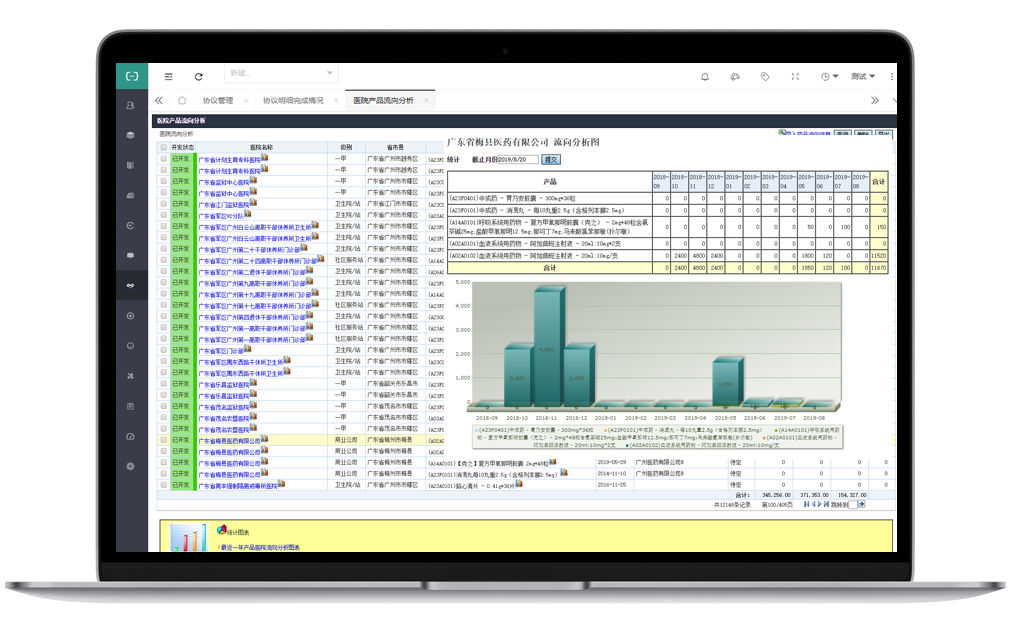The image size is (1018, 628).
Task: Open the 新建 dropdown combo box
Action: 281,73
